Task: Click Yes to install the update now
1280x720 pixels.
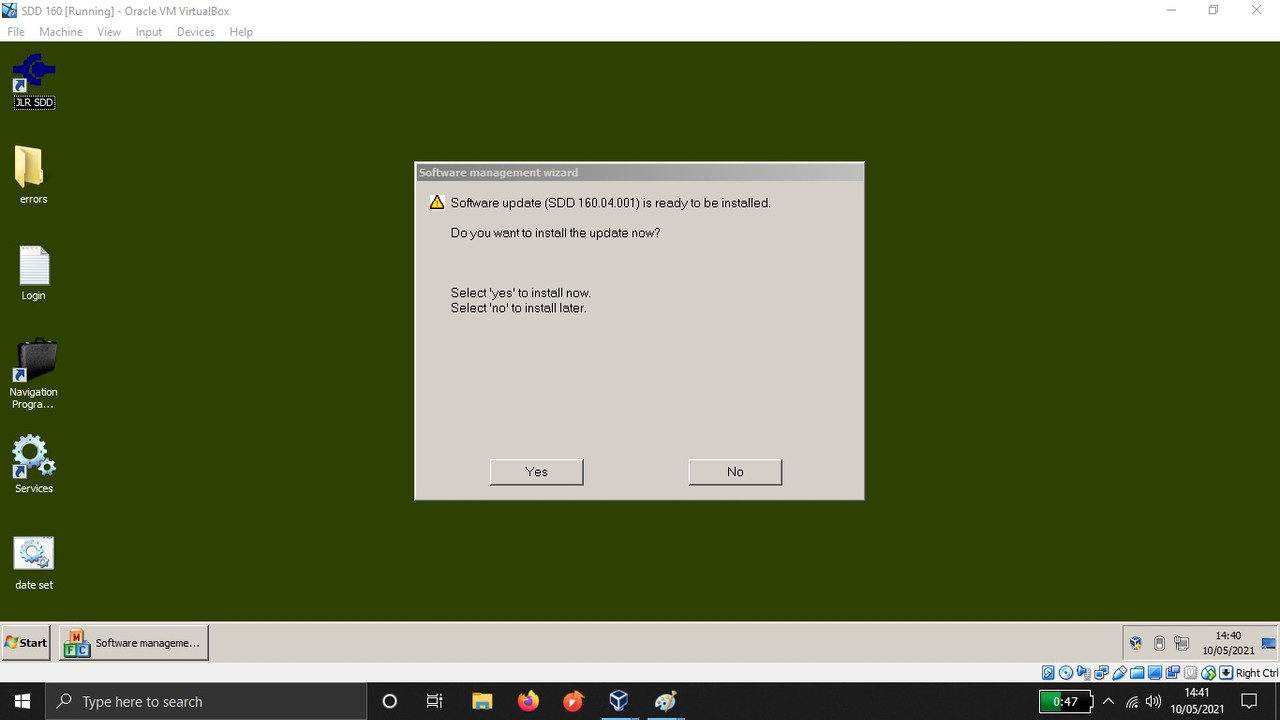Action: pyautogui.click(x=536, y=472)
